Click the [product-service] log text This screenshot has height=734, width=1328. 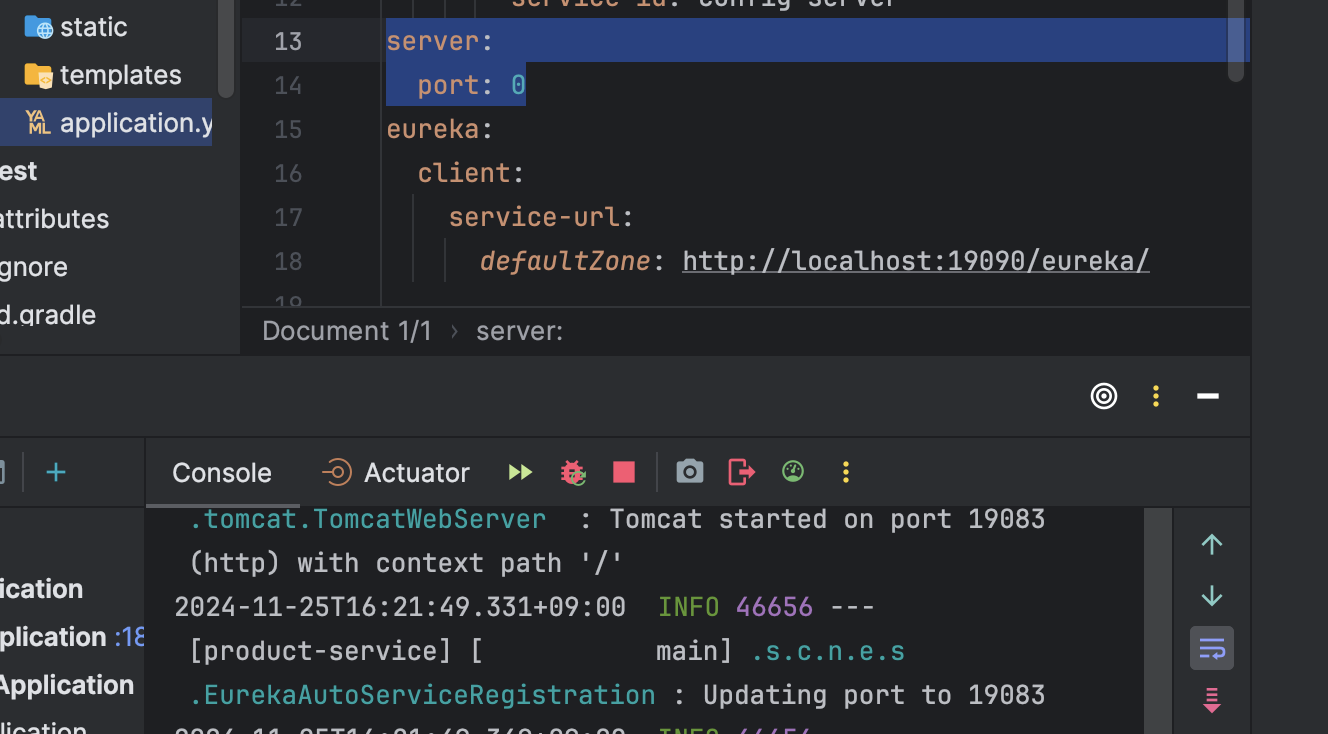tap(321, 651)
